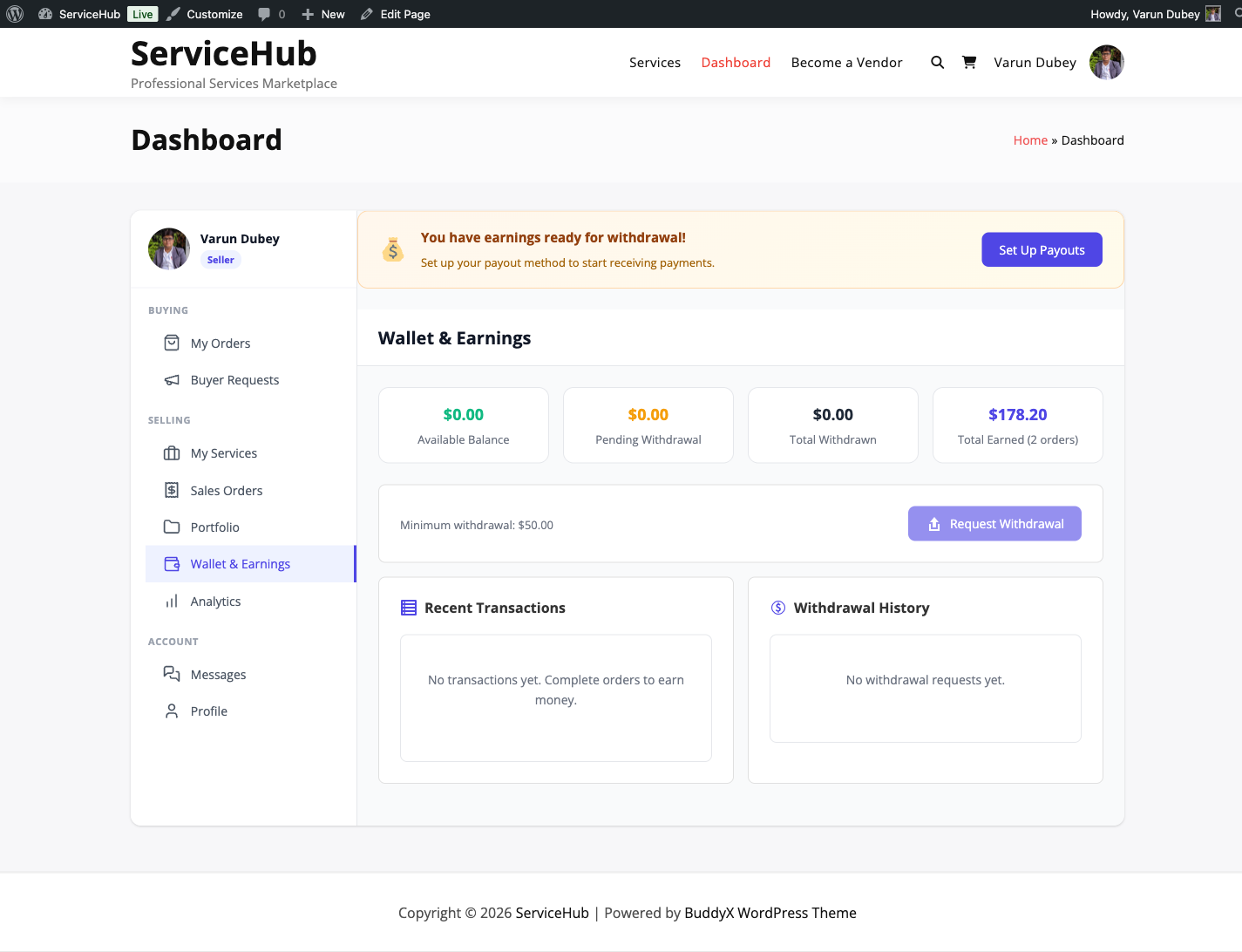Open the Services menu item
1242x952 pixels.
(655, 62)
